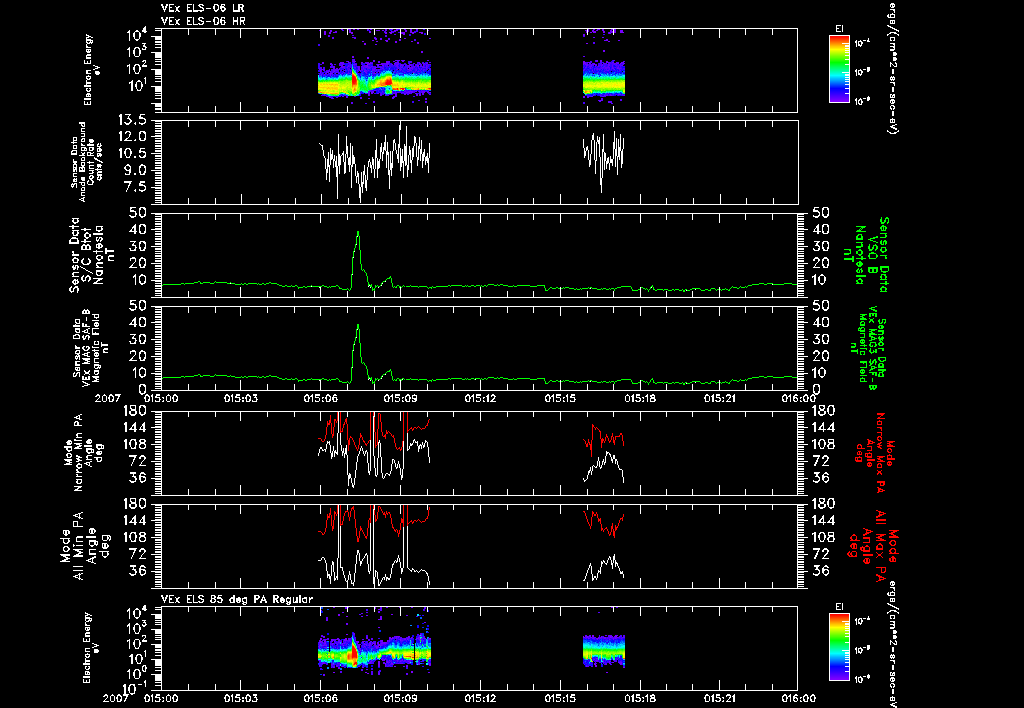Click 016:00 on the bottom time axis
The image size is (1024, 708).
pos(798,698)
